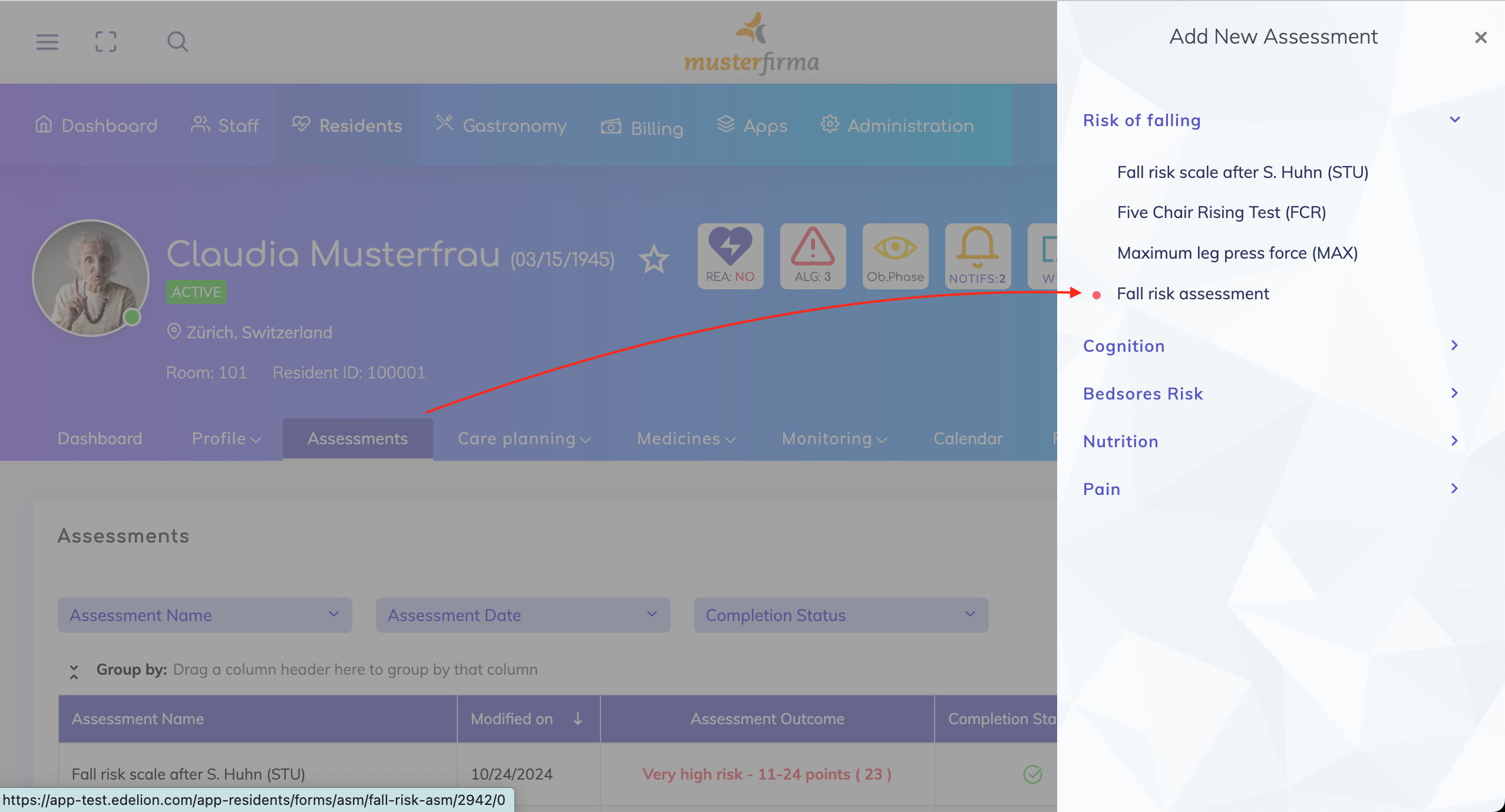Open the Assessment Name filter dropdown

(x=204, y=615)
